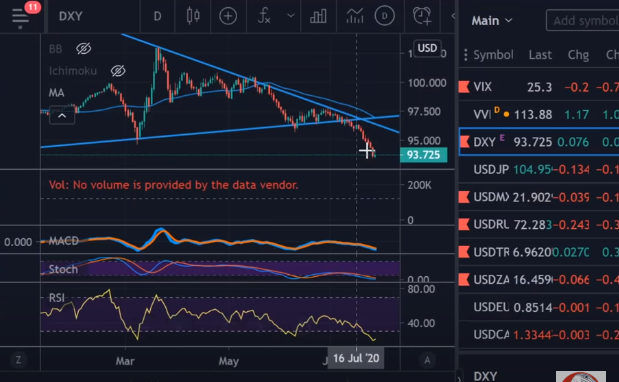The width and height of the screenshot is (619, 382).
Task: Select the USDRU row priced 72.283
Action: click(539, 225)
